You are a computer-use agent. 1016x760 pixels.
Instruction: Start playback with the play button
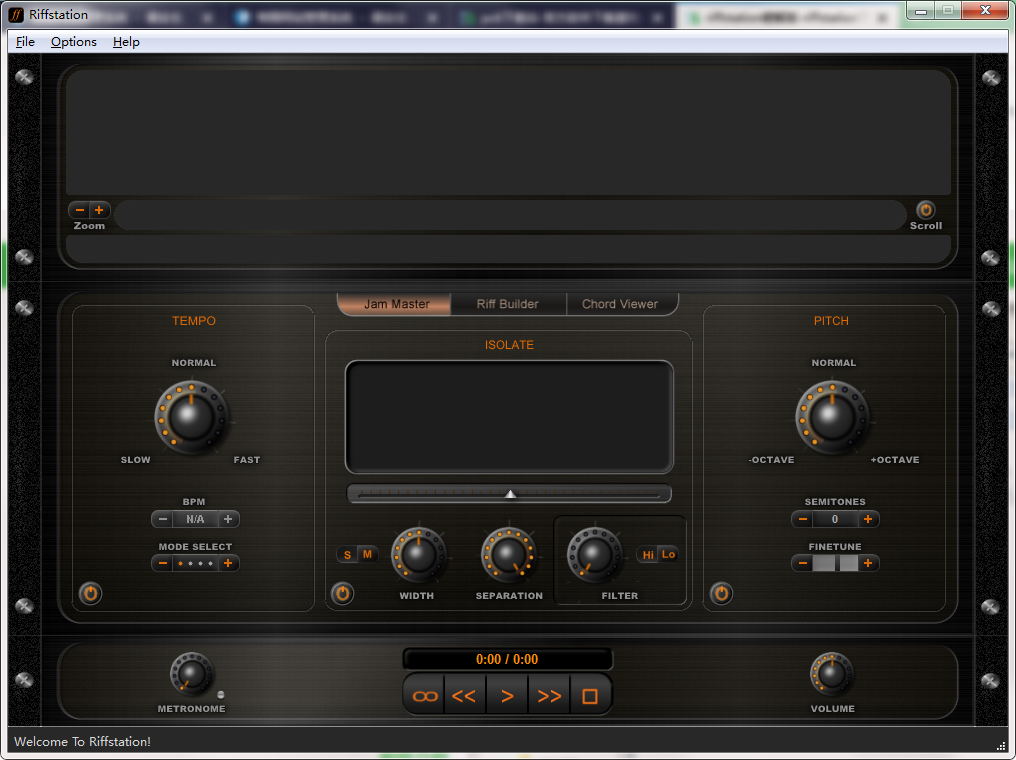pos(507,694)
